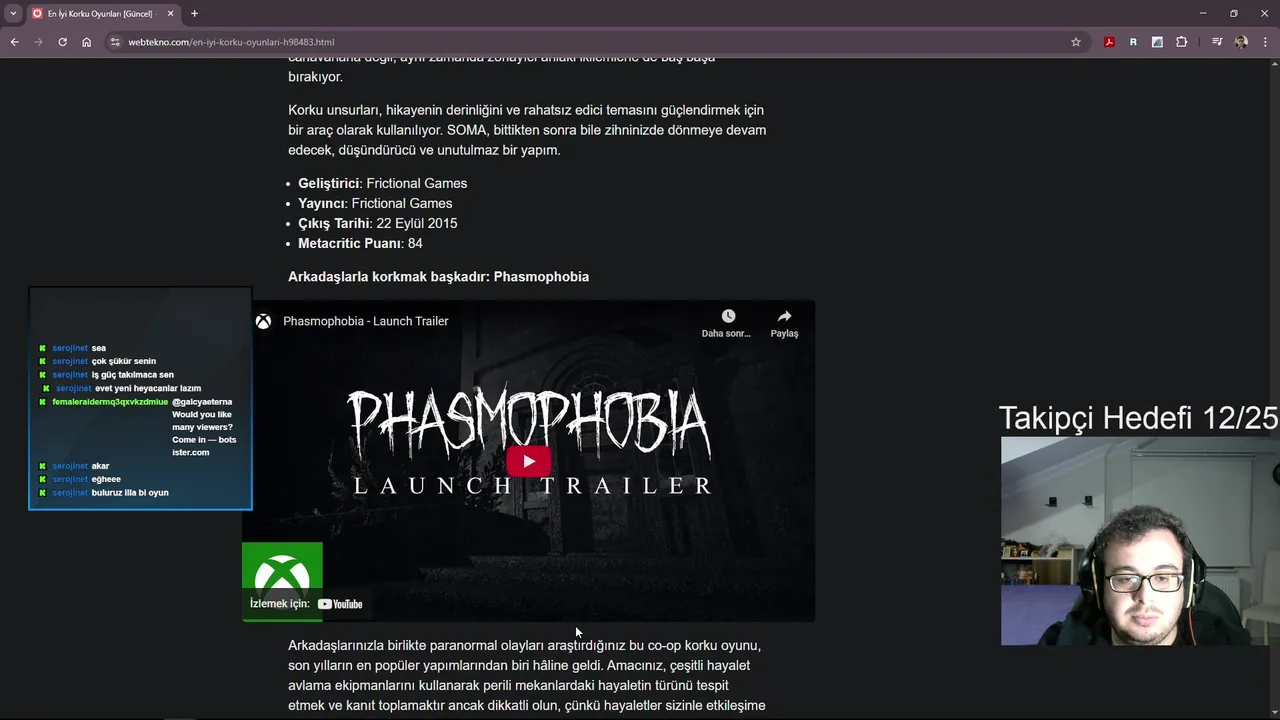
Task: Click the Kick badge beside the 'akar' message
Action: point(42,466)
